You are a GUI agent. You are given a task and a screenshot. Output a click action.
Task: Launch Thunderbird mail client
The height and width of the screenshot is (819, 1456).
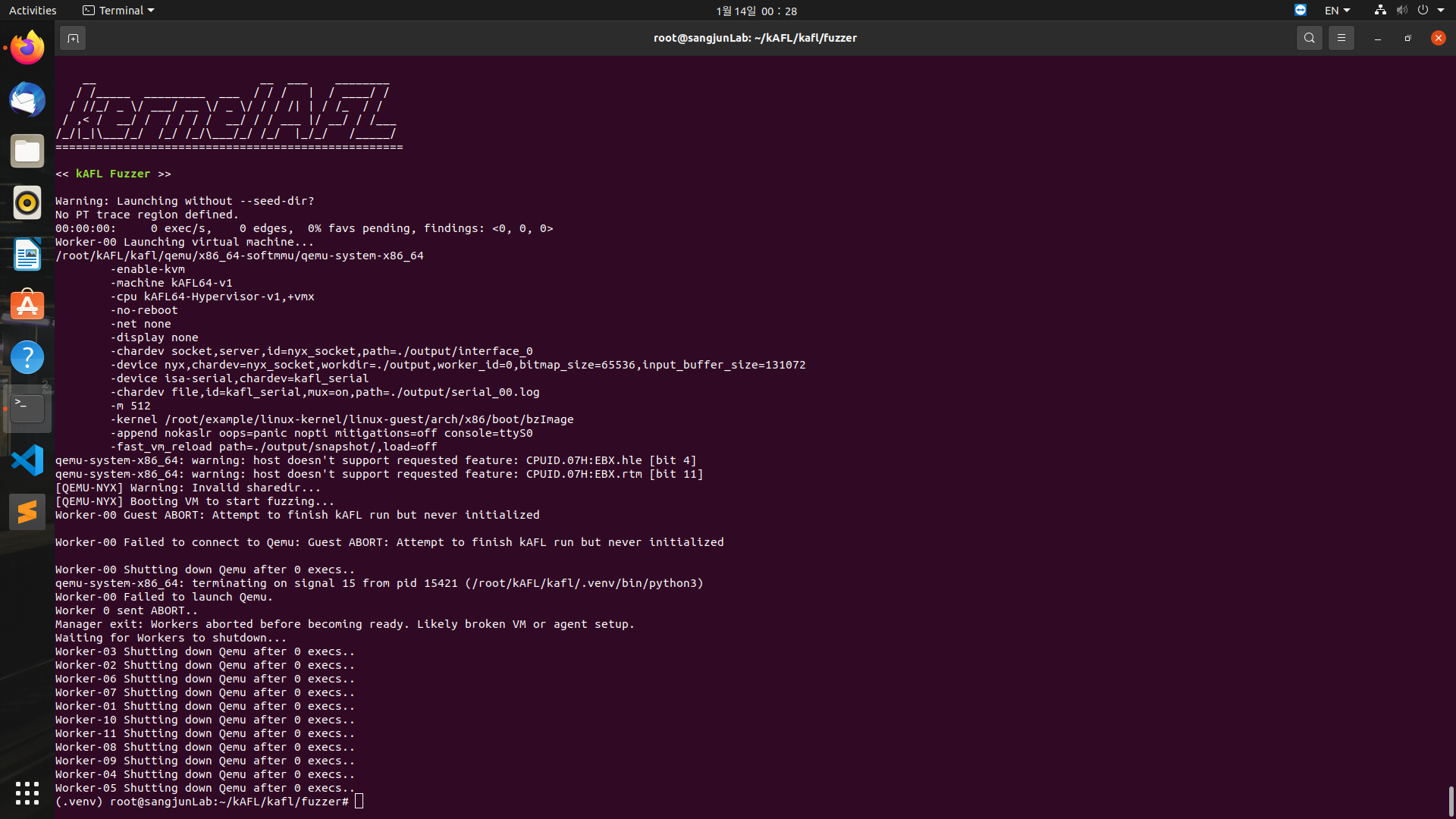(x=27, y=99)
